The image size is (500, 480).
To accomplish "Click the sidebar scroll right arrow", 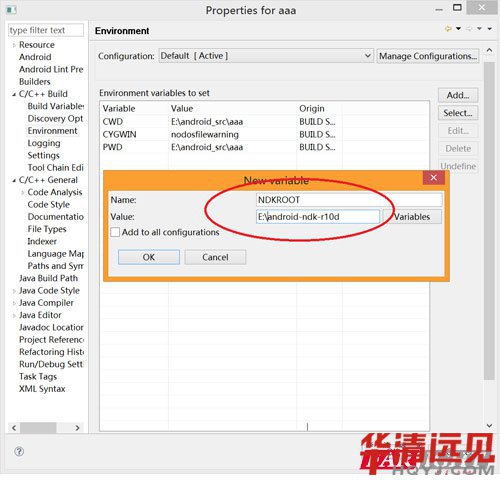I will click(x=77, y=428).
